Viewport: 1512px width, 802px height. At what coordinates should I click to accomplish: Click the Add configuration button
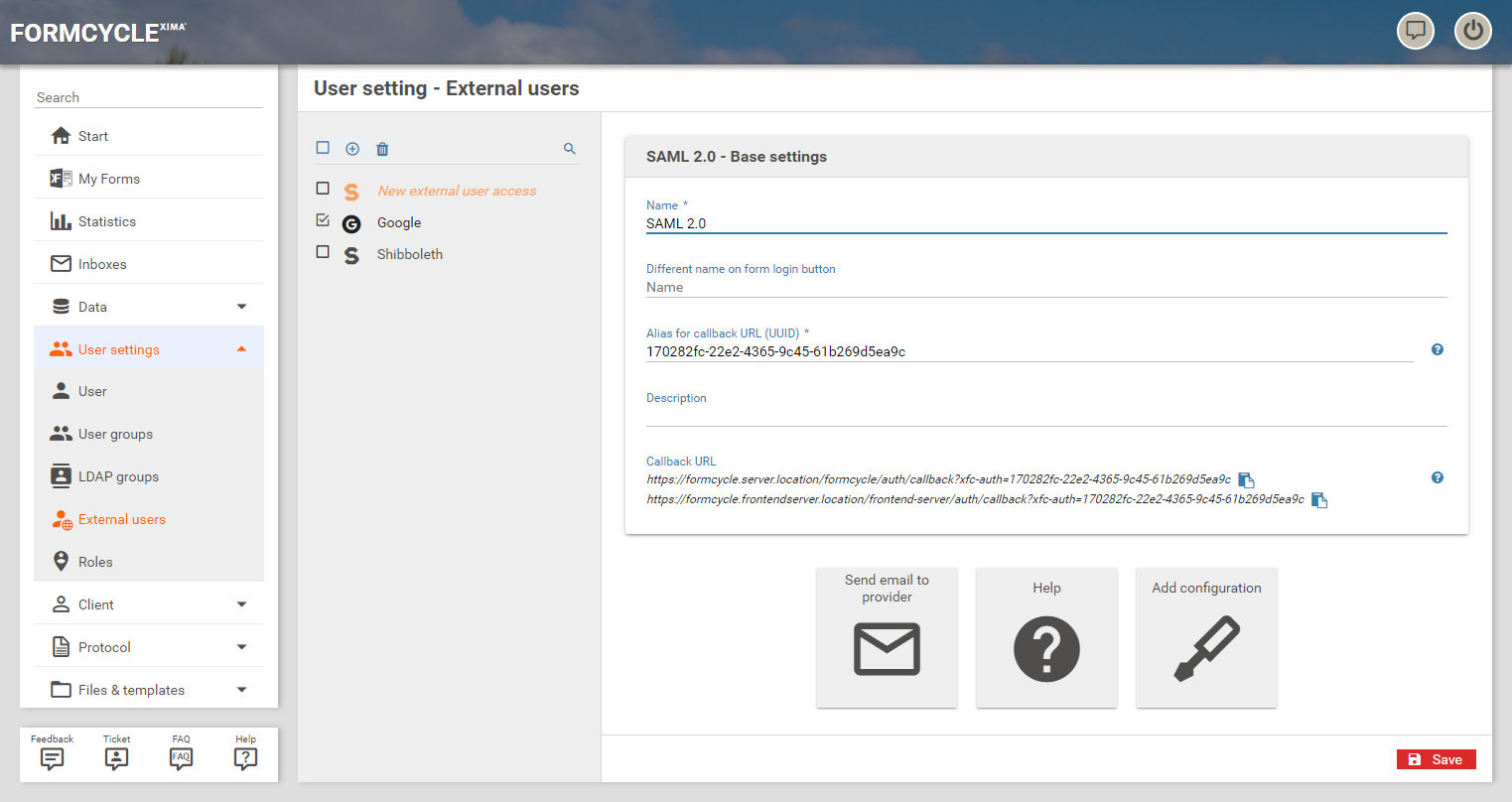[x=1206, y=637]
